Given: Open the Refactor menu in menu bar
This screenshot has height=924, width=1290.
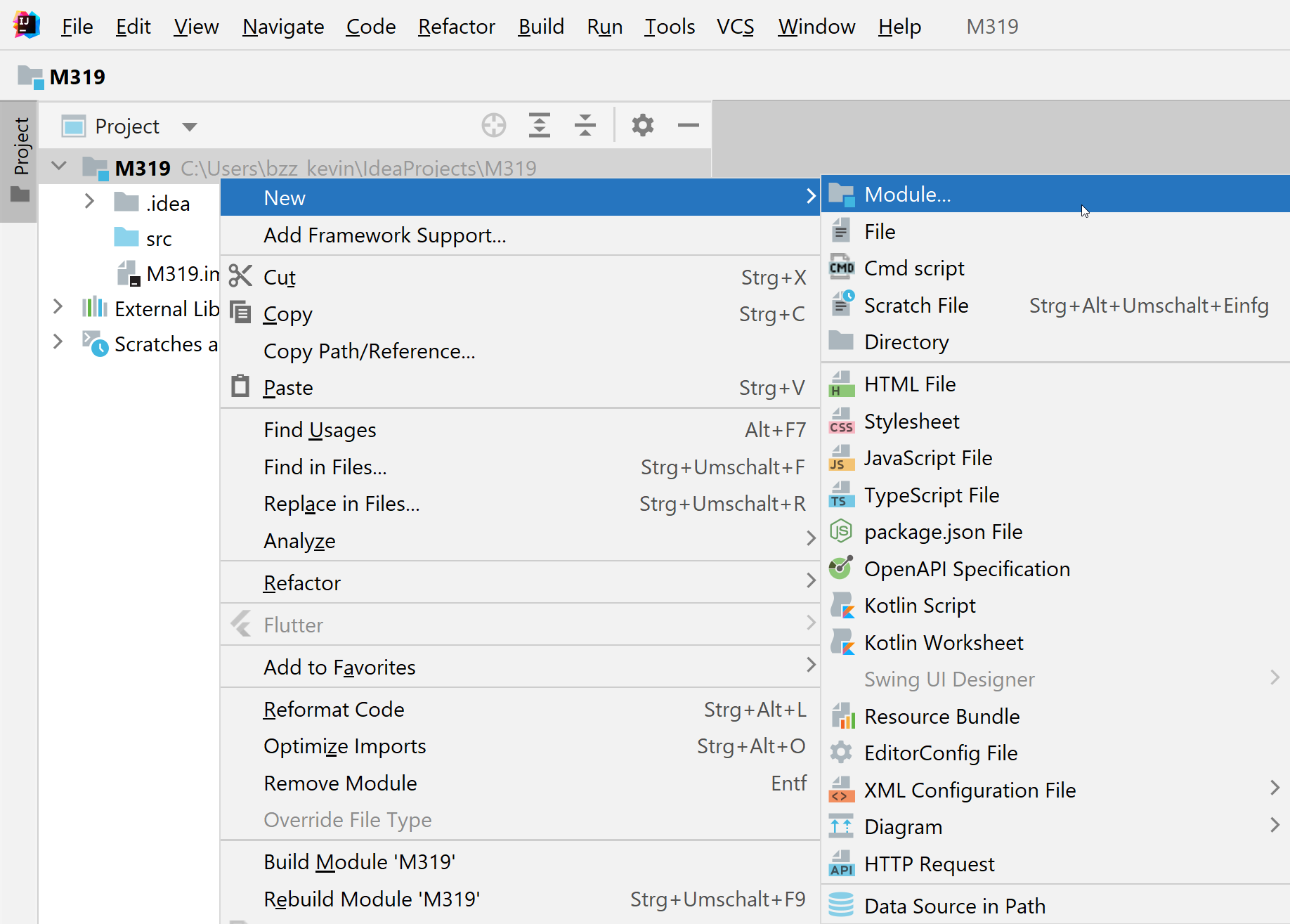Looking at the screenshot, I should point(457,27).
